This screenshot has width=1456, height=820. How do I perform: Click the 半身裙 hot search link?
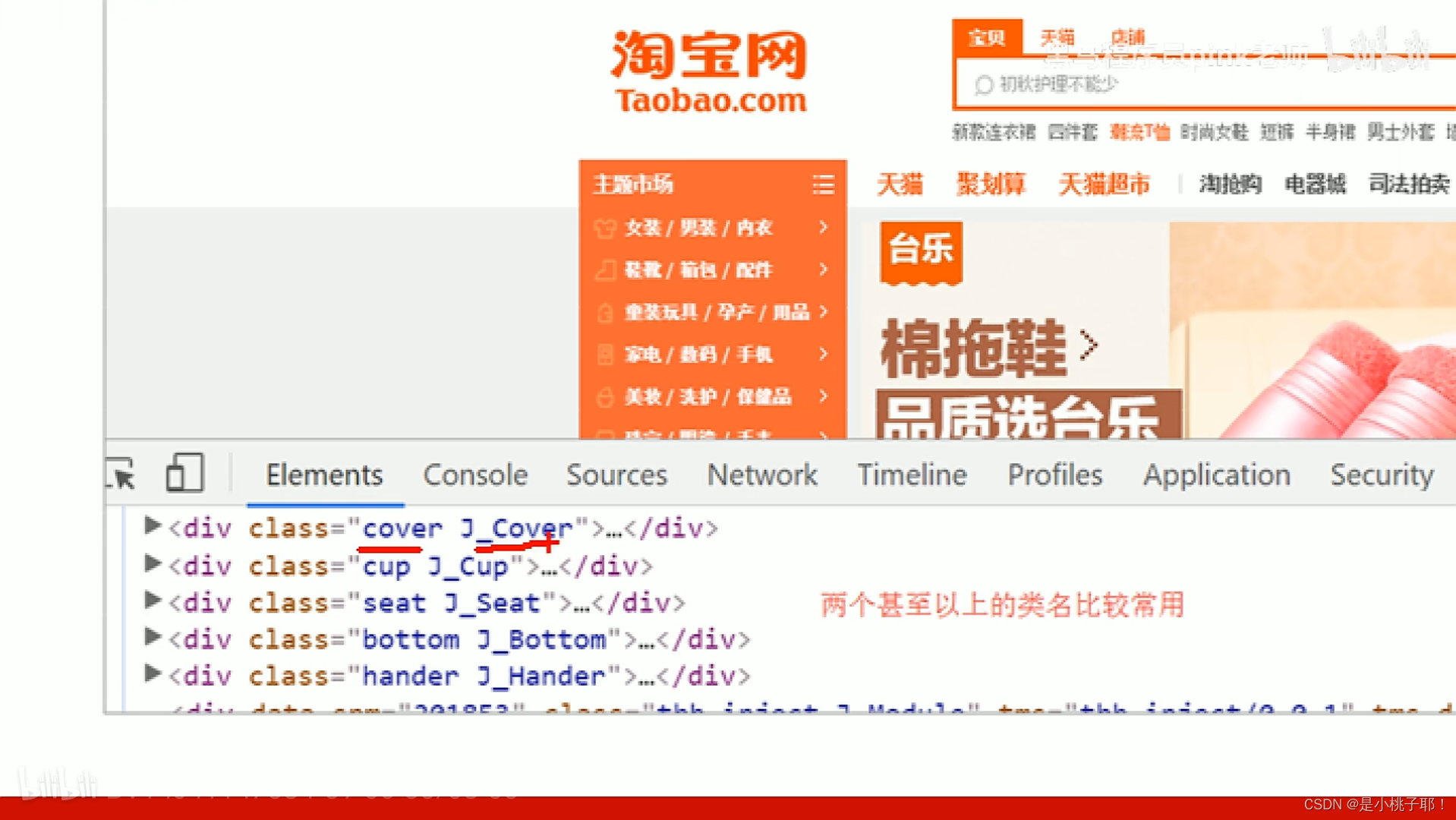[x=1330, y=132]
